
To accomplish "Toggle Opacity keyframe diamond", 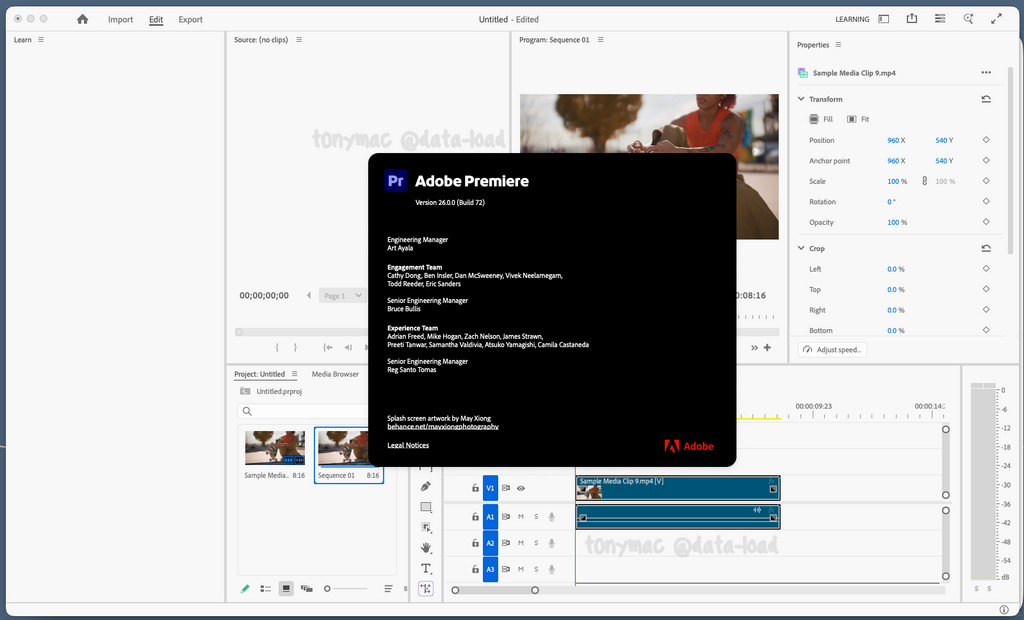I will click(x=986, y=222).
